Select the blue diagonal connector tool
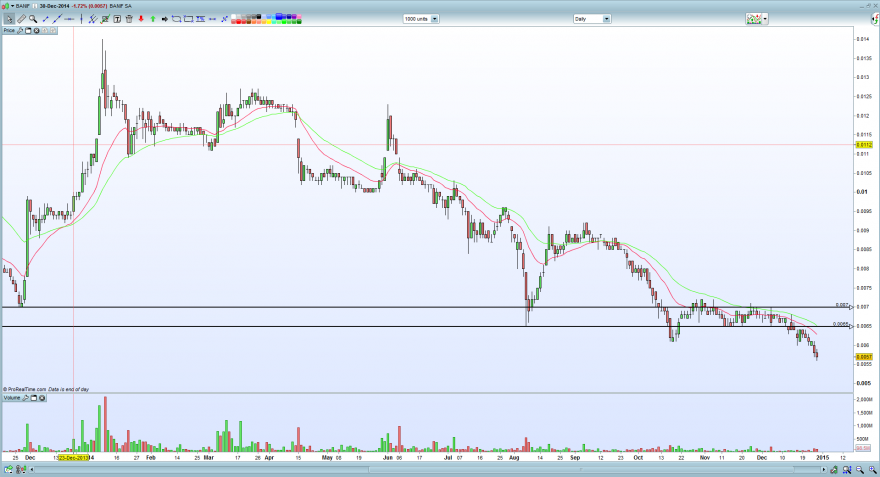 click(x=224, y=19)
